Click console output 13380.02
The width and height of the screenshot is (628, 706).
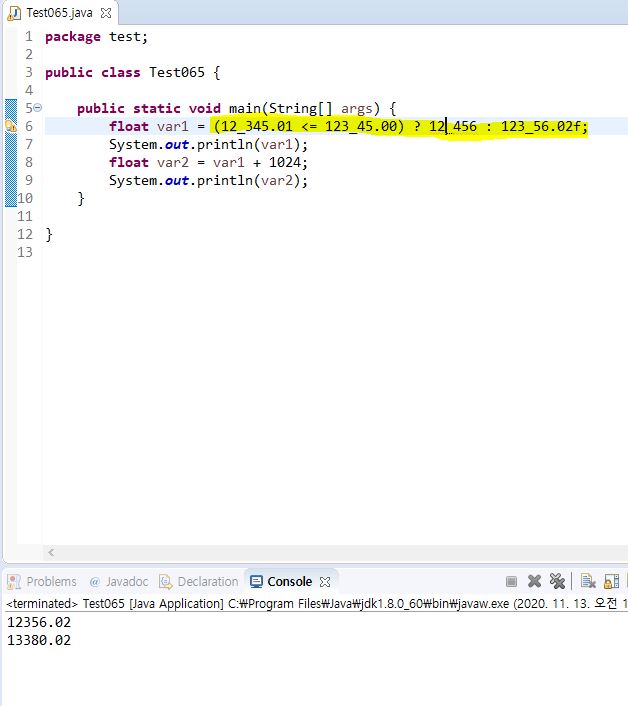39,640
